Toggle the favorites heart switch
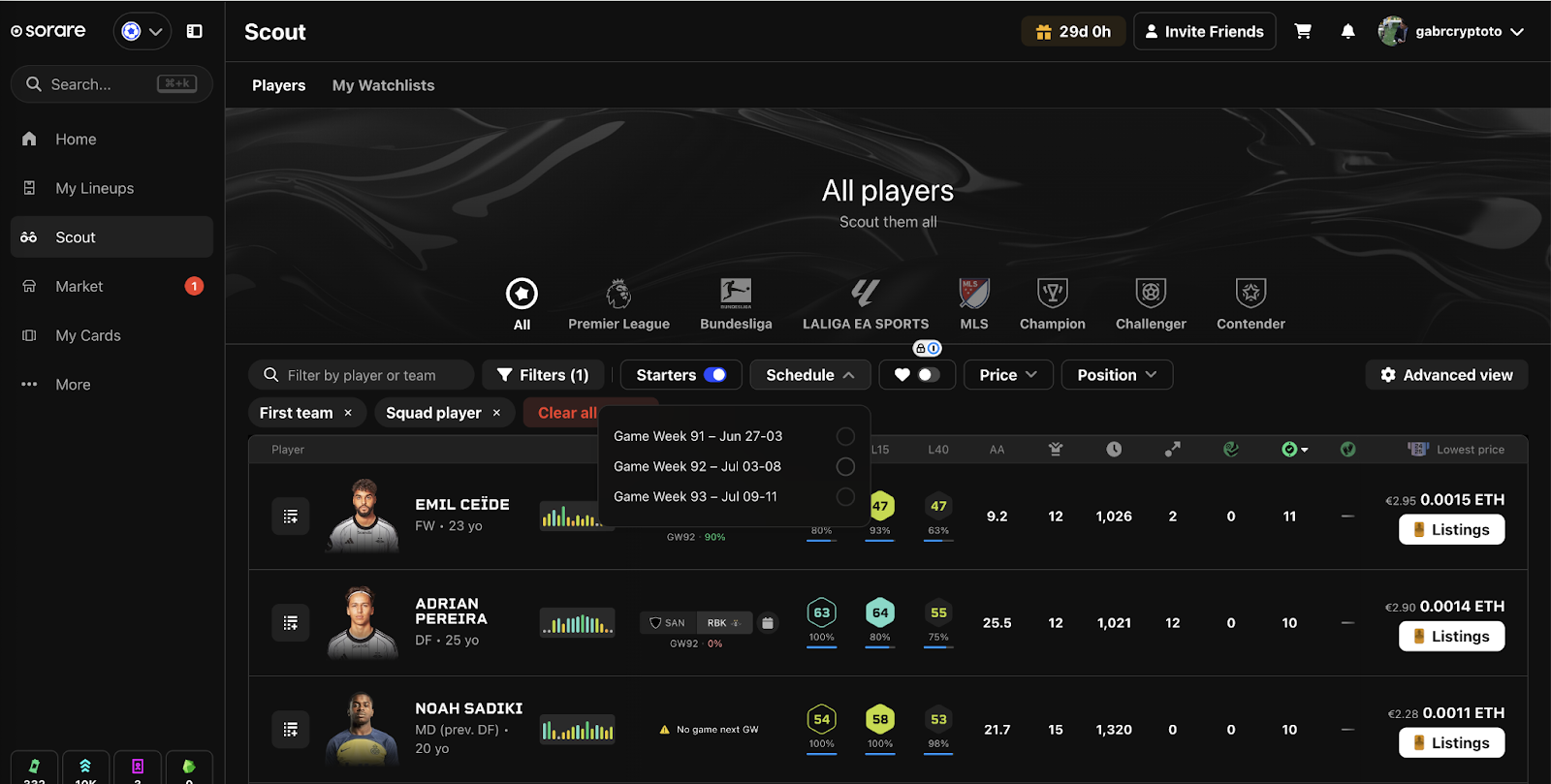This screenshot has height=784, width=1551. pos(929,375)
